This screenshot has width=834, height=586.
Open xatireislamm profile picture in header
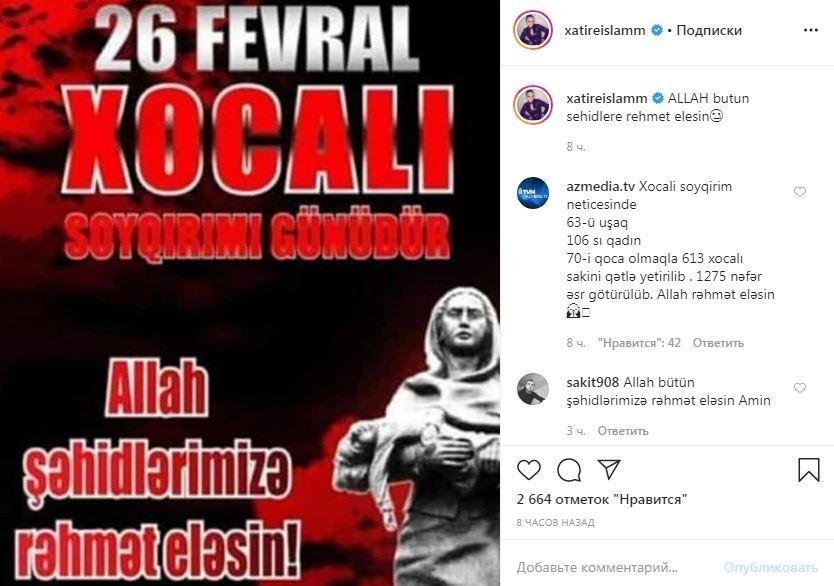[x=533, y=30]
